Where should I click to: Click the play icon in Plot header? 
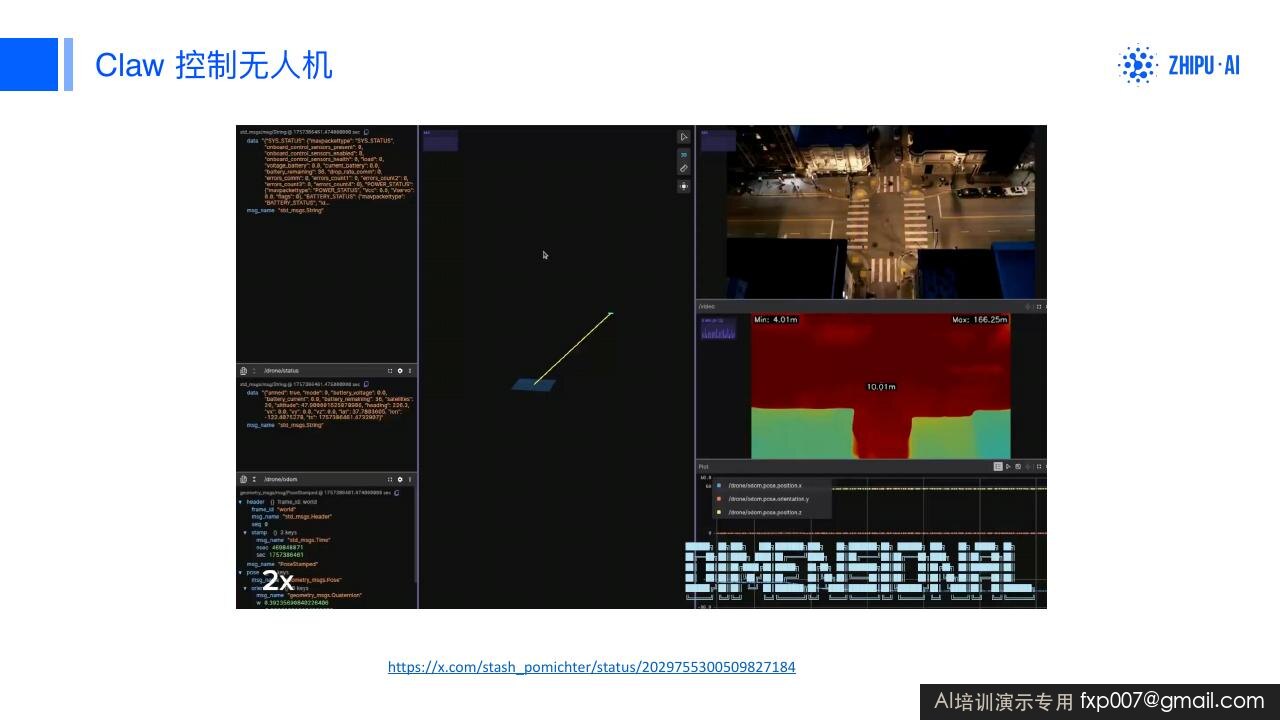click(x=1008, y=467)
